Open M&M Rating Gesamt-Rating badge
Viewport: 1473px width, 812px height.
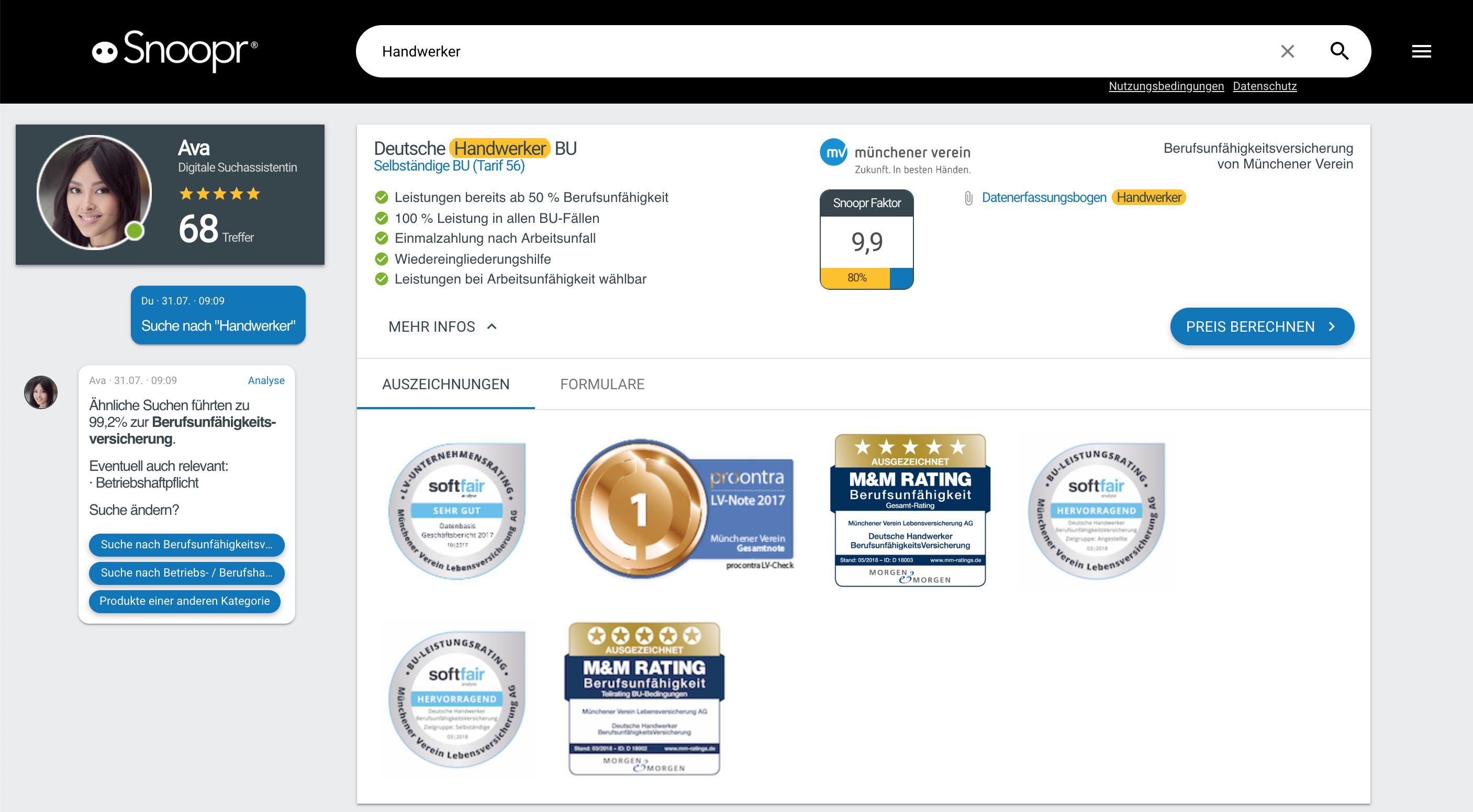(910, 510)
